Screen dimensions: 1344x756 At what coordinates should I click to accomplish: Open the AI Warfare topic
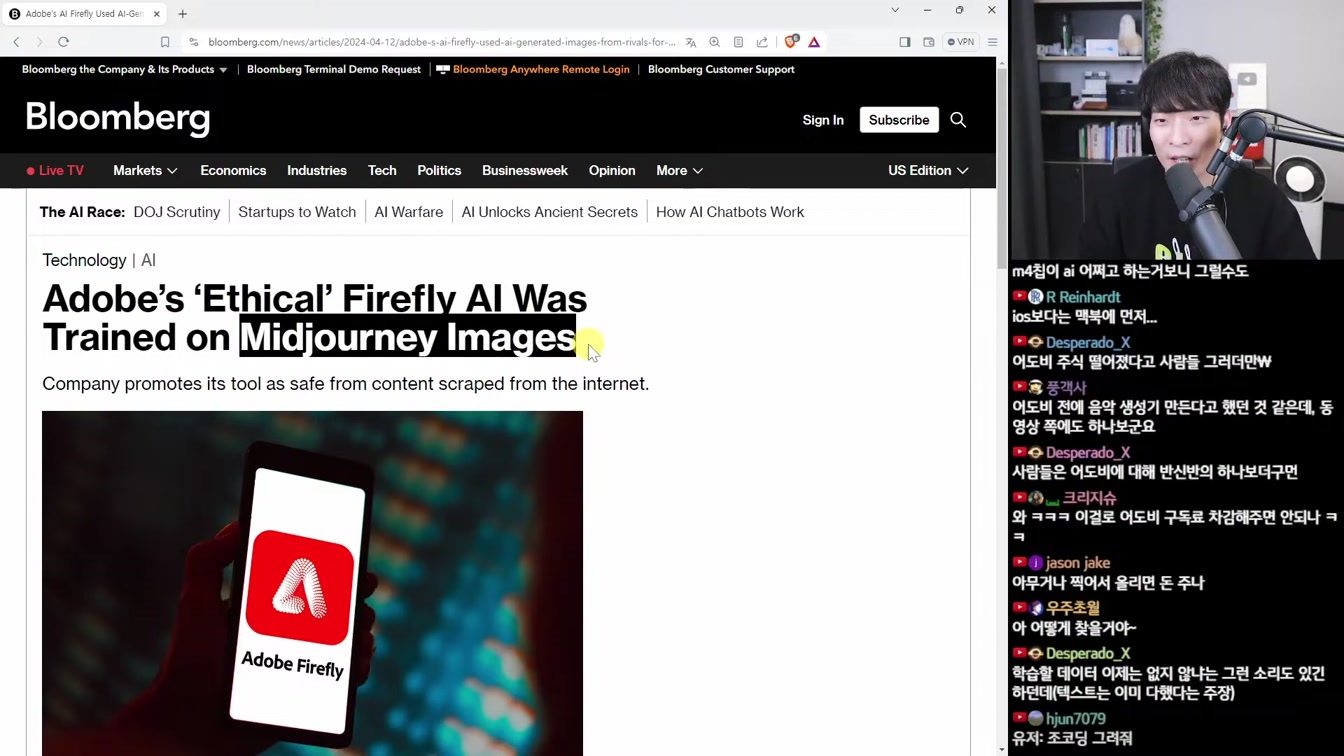click(409, 212)
